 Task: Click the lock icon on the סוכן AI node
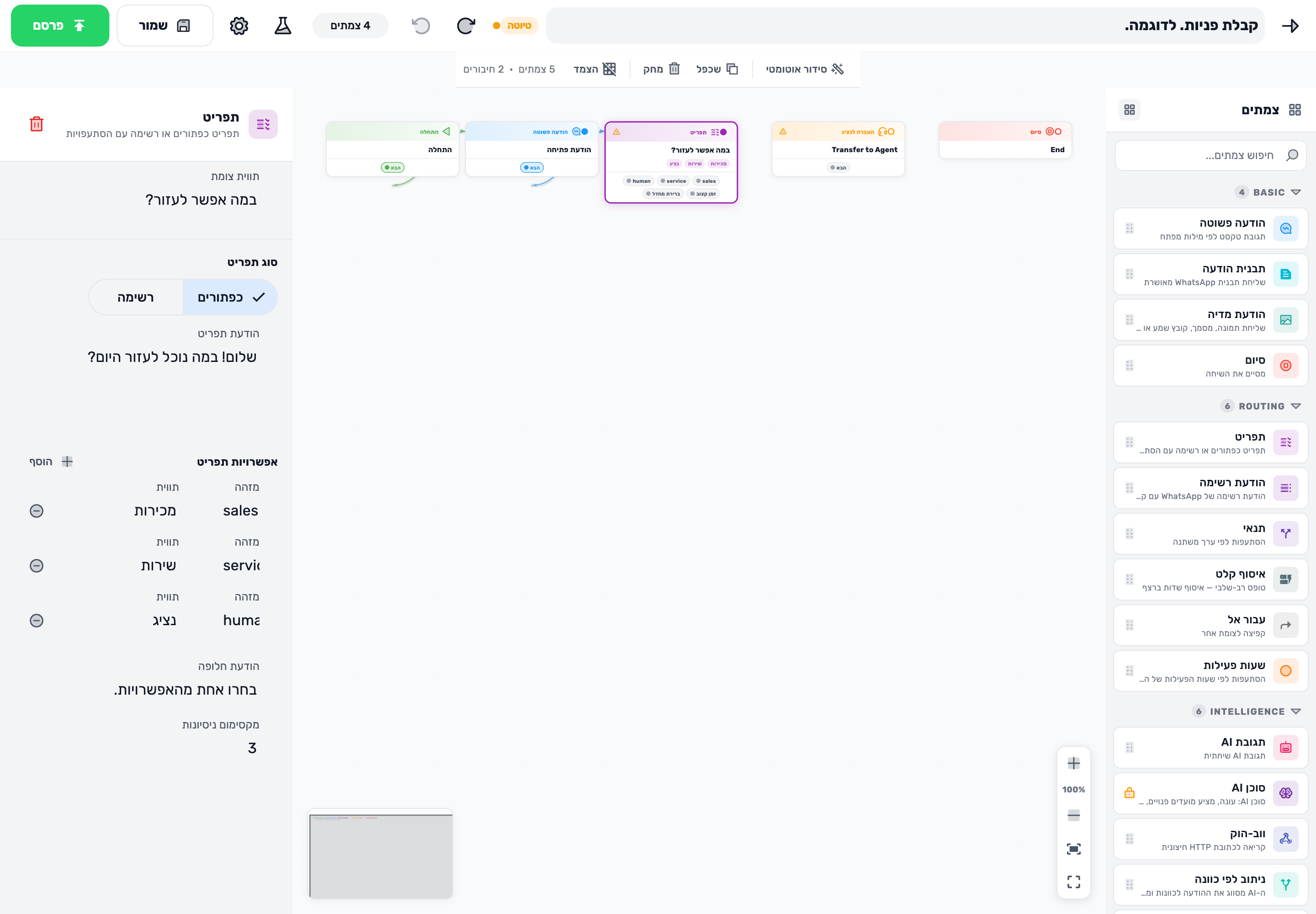pos(1129,792)
